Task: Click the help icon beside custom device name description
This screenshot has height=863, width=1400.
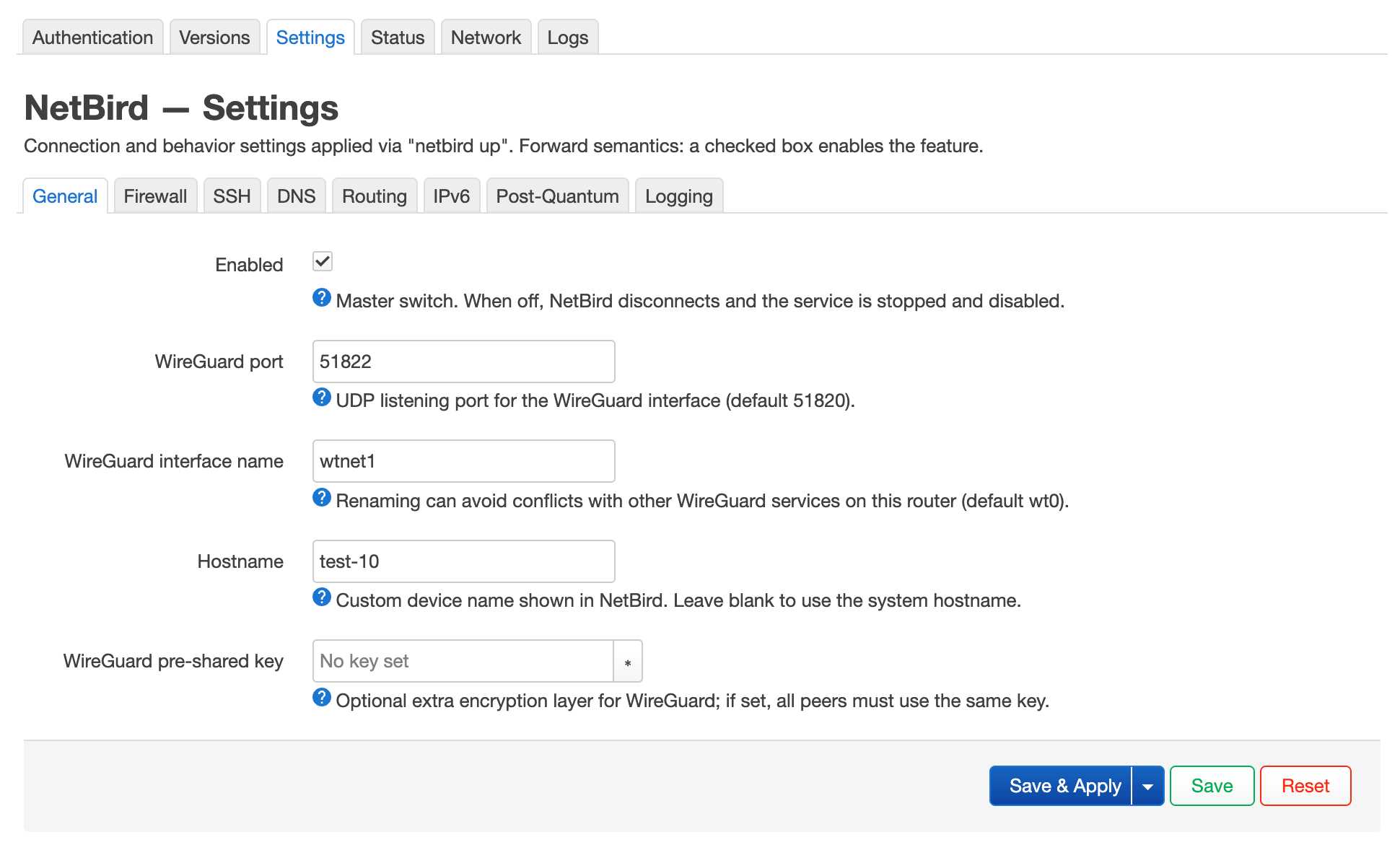Action: click(x=322, y=597)
